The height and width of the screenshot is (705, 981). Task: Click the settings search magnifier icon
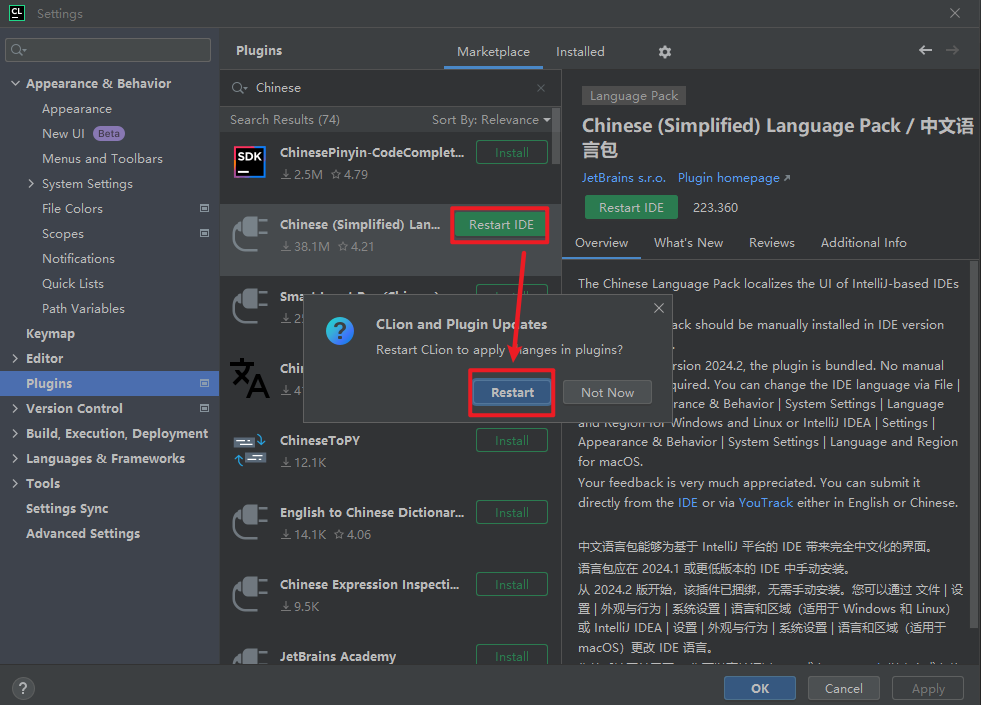pos(18,50)
